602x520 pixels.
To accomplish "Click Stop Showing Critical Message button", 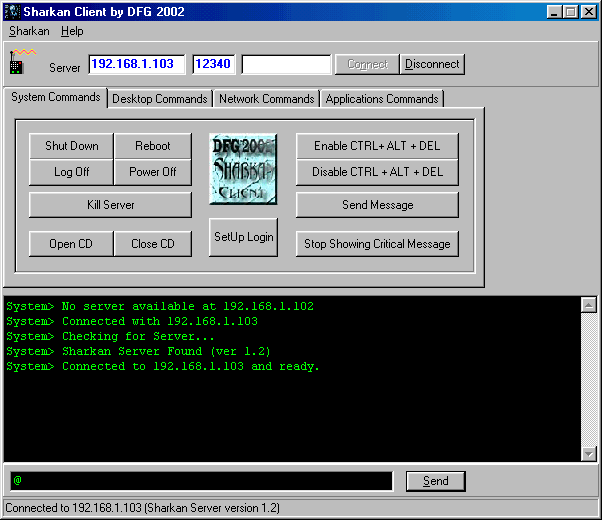I will 377,244.
